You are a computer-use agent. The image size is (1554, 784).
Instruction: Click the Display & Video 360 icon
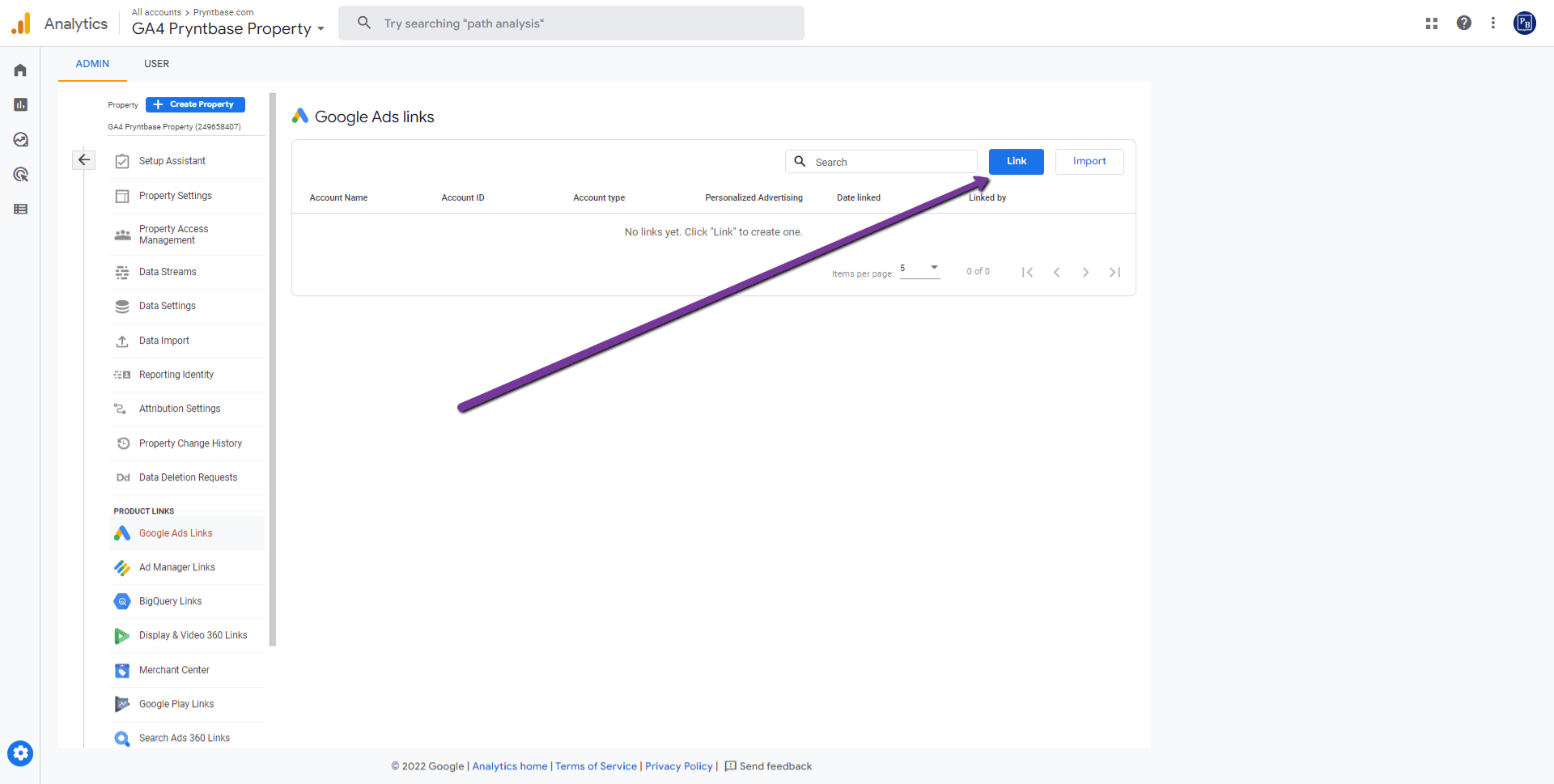122,636
